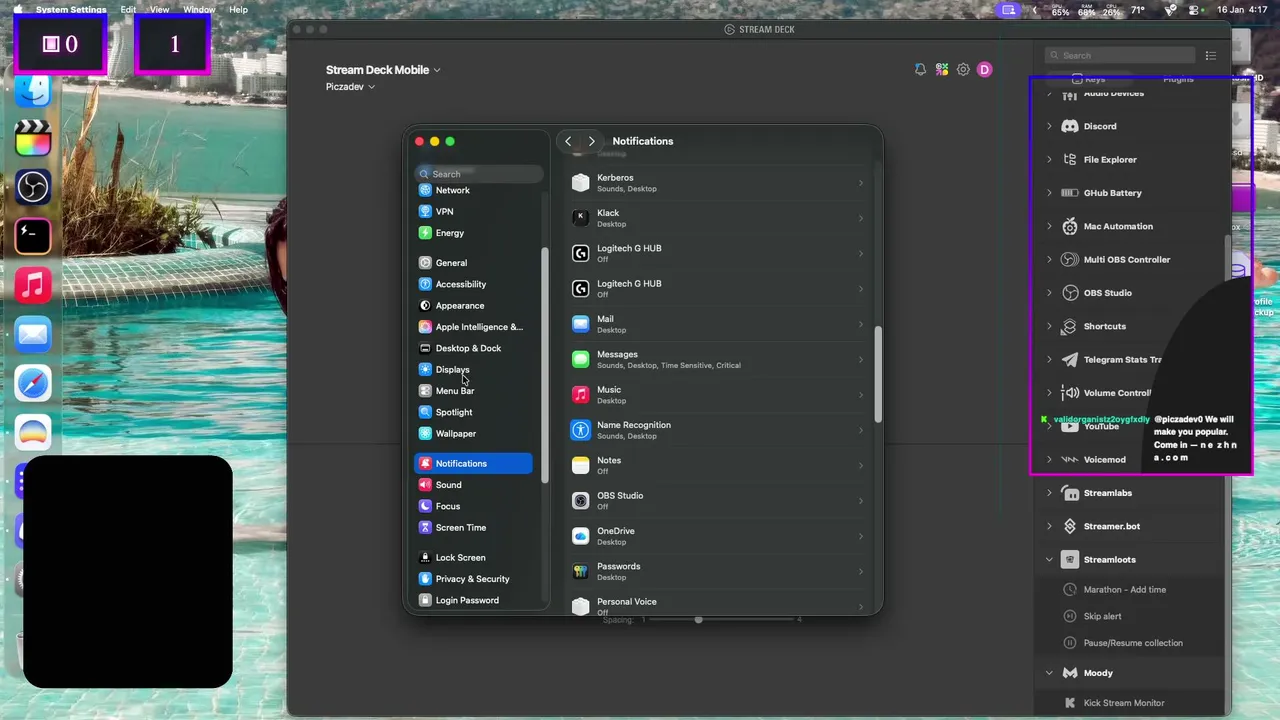The image size is (1280, 720).
Task: Open Kerberos notification settings
Action: pyautogui.click(x=718, y=183)
